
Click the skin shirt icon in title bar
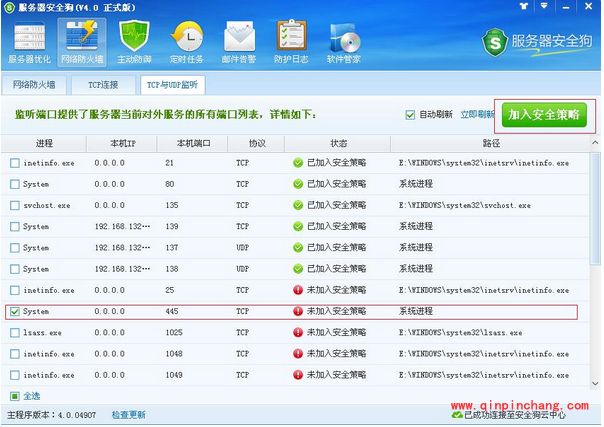[x=522, y=6]
